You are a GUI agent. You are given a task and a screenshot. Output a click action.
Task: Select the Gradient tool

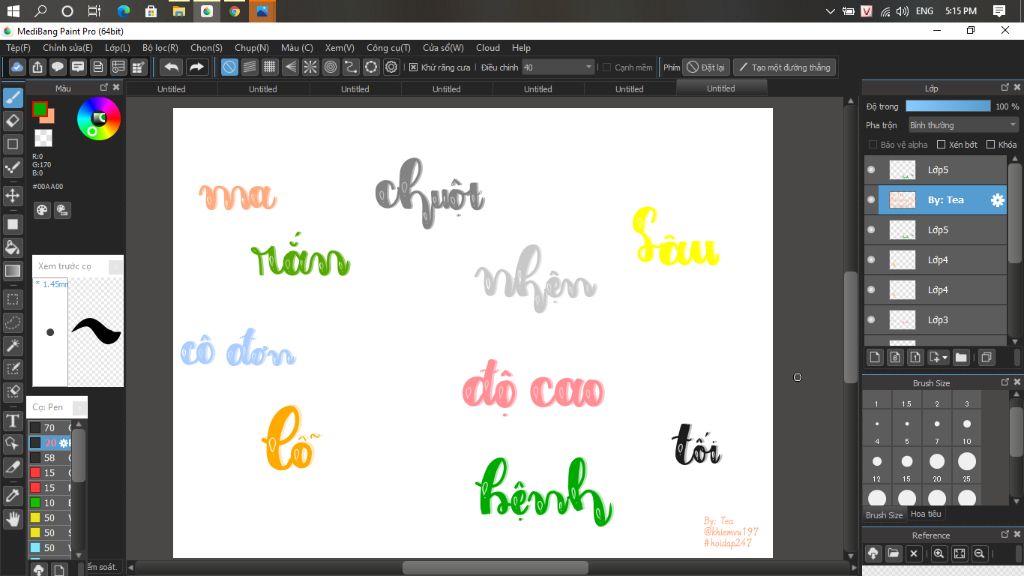tap(12, 271)
